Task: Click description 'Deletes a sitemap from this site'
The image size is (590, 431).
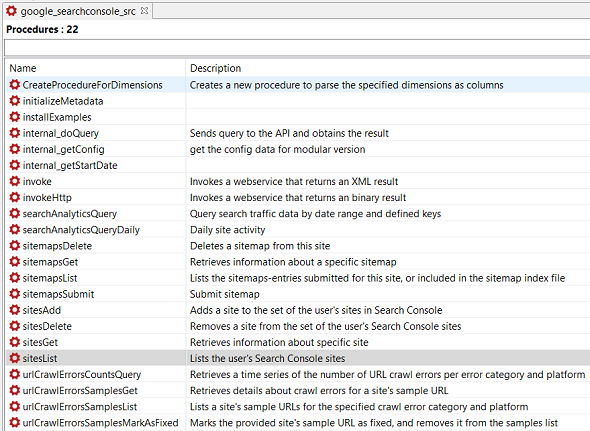Action: (x=260, y=246)
